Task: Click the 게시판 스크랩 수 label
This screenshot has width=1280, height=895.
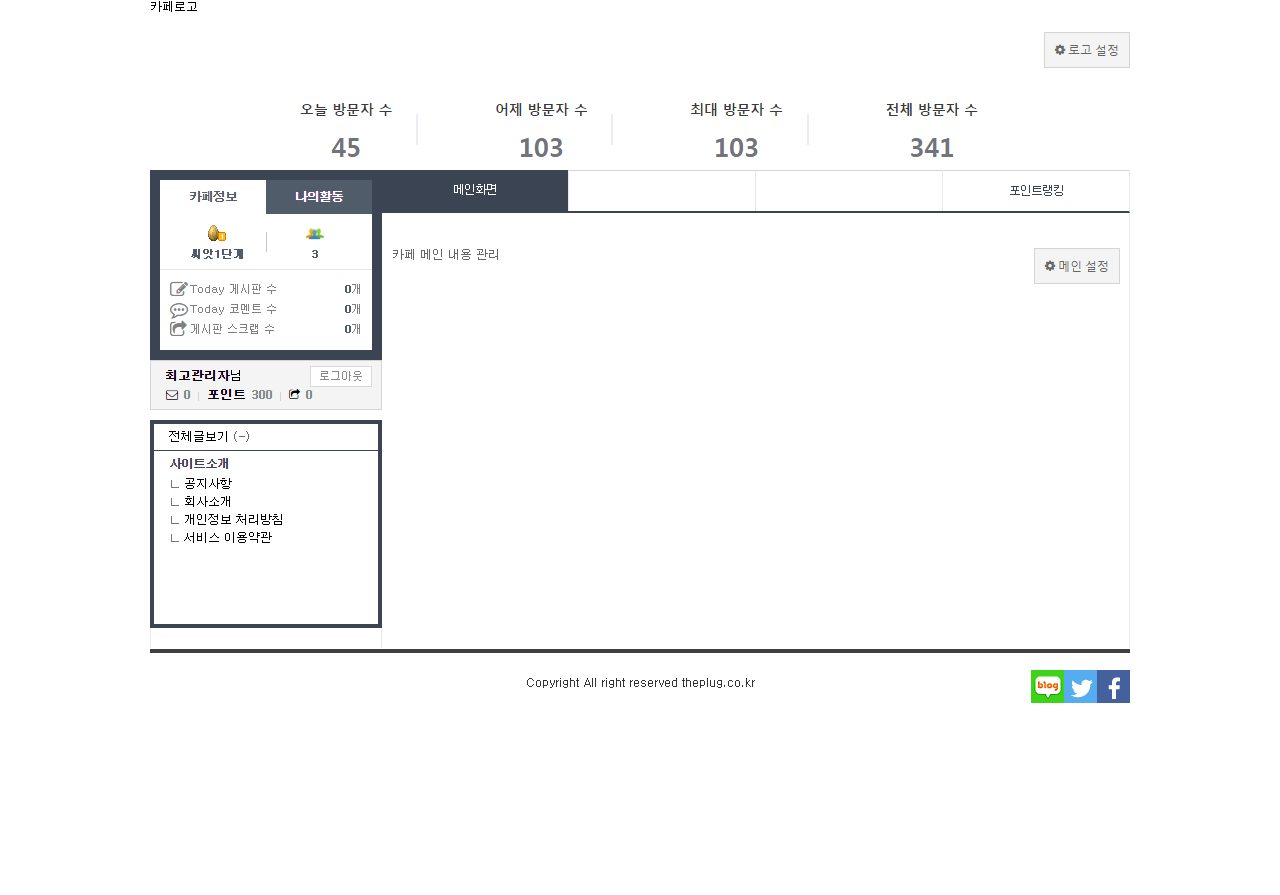Action: pos(232,329)
